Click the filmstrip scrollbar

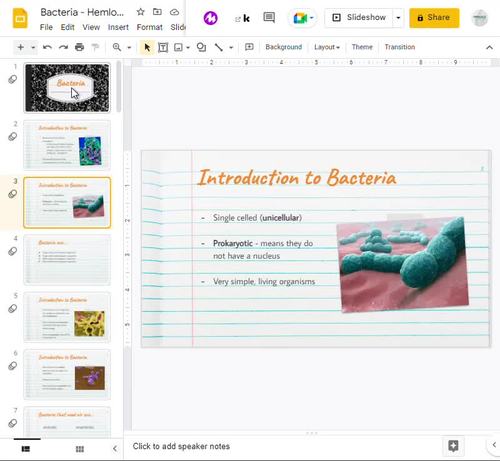coord(119,87)
